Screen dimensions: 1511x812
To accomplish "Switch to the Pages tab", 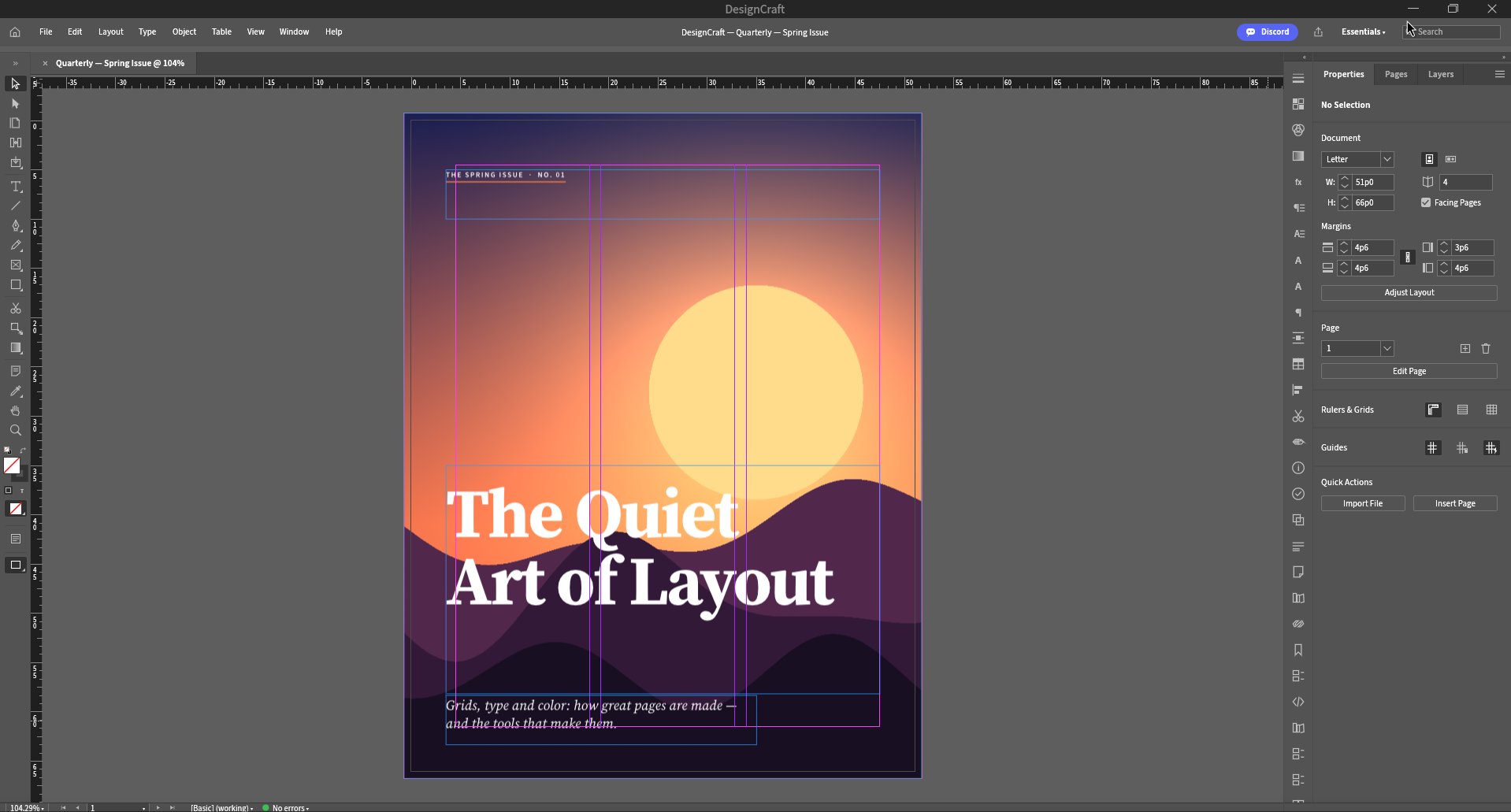I will [x=1396, y=74].
